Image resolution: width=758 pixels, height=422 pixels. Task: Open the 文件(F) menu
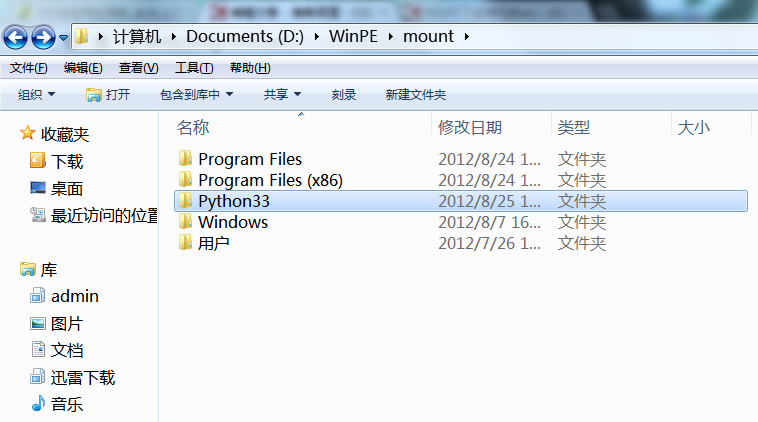point(29,68)
